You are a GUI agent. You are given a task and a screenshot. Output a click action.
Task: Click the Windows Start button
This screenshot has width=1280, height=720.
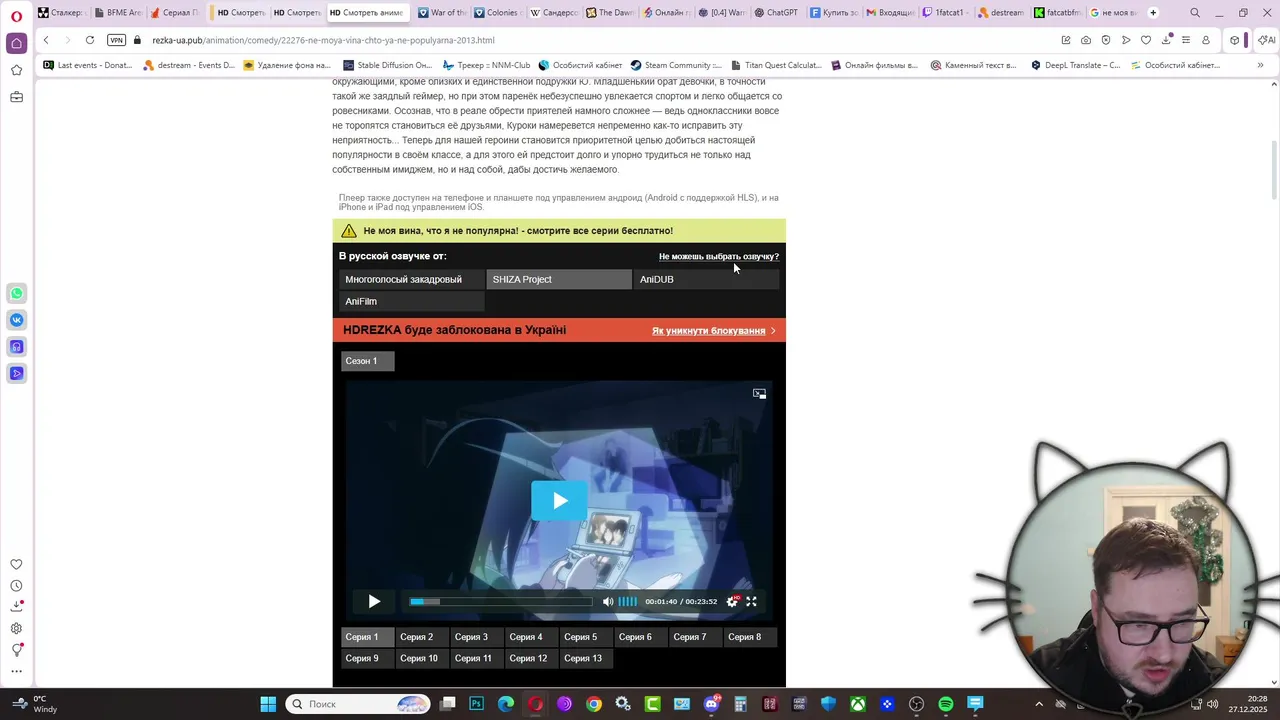(x=268, y=704)
